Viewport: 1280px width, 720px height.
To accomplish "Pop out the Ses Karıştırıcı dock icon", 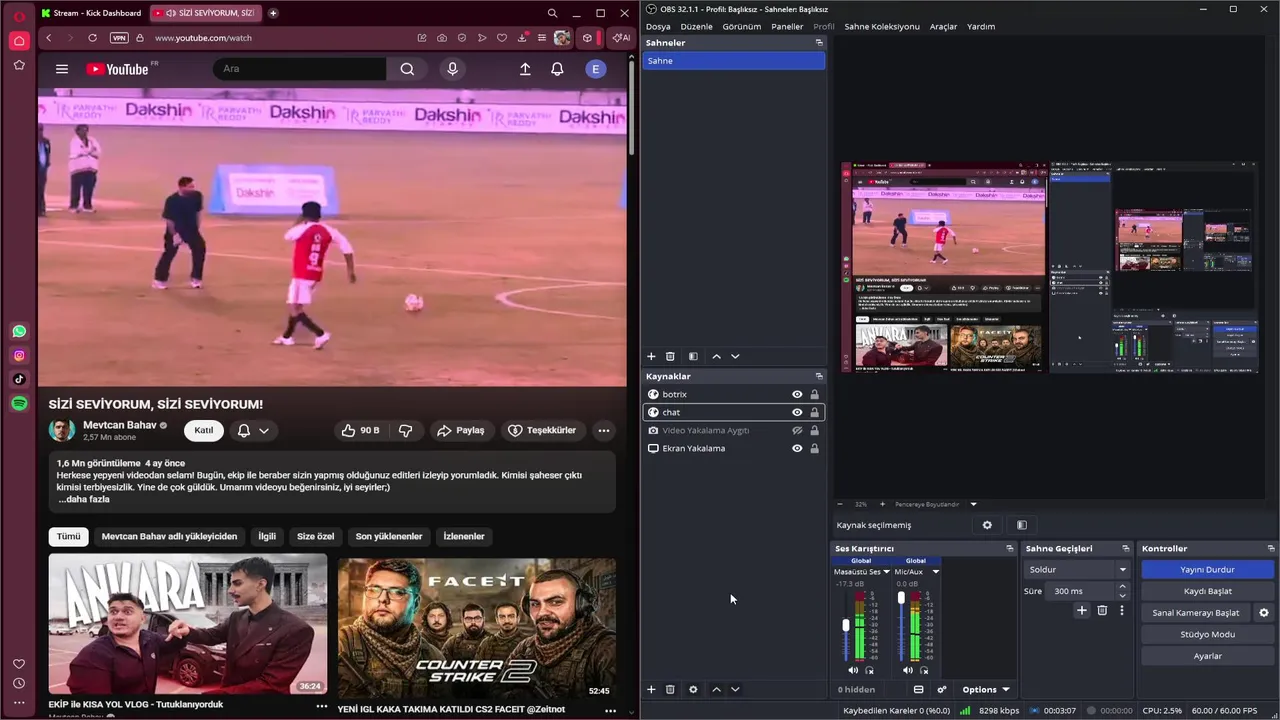I will [x=1010, y=548].
